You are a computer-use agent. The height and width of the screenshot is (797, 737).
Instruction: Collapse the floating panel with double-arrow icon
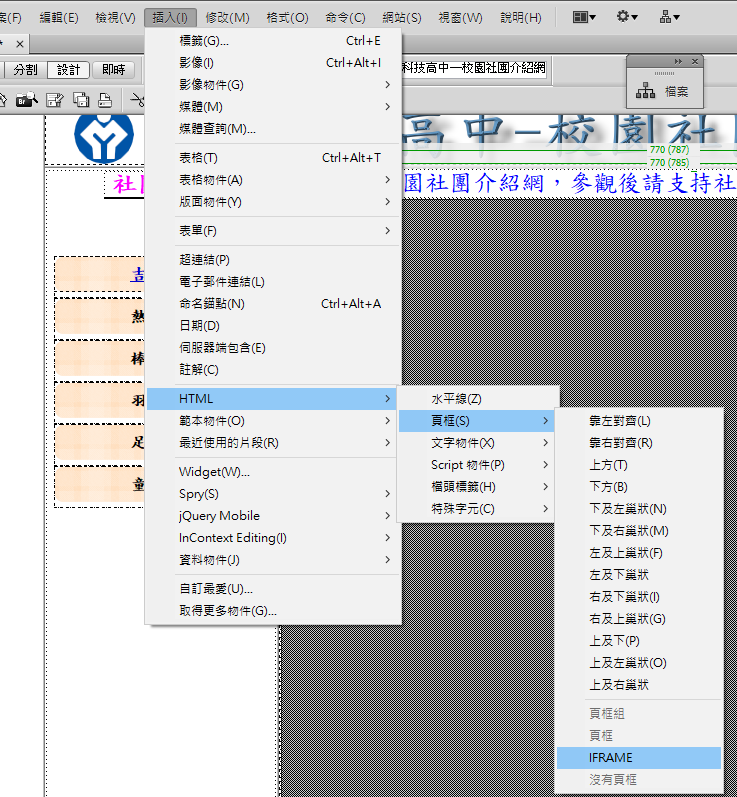coord(679,62)
